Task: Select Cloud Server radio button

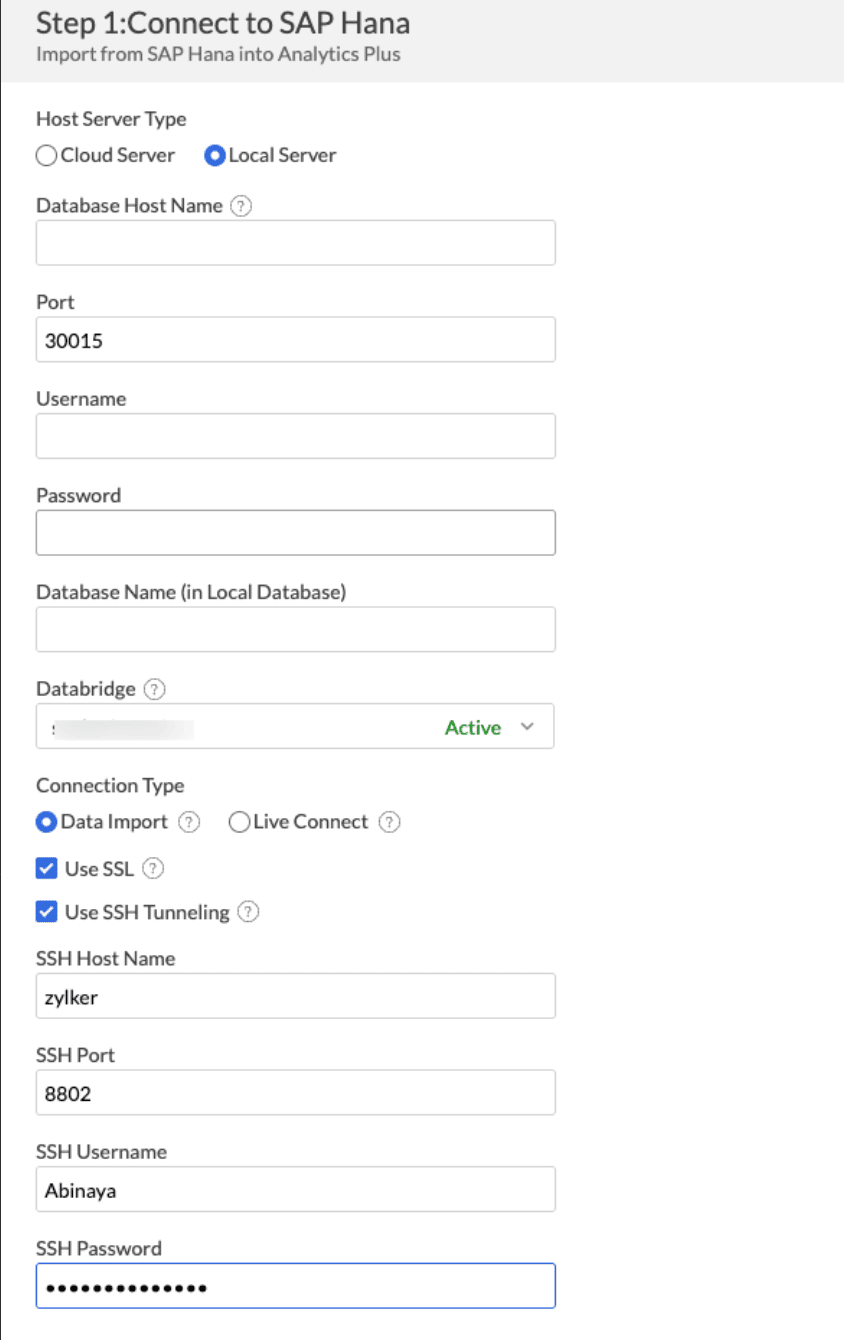Action: pyautogui.click(x=46, y=156)
